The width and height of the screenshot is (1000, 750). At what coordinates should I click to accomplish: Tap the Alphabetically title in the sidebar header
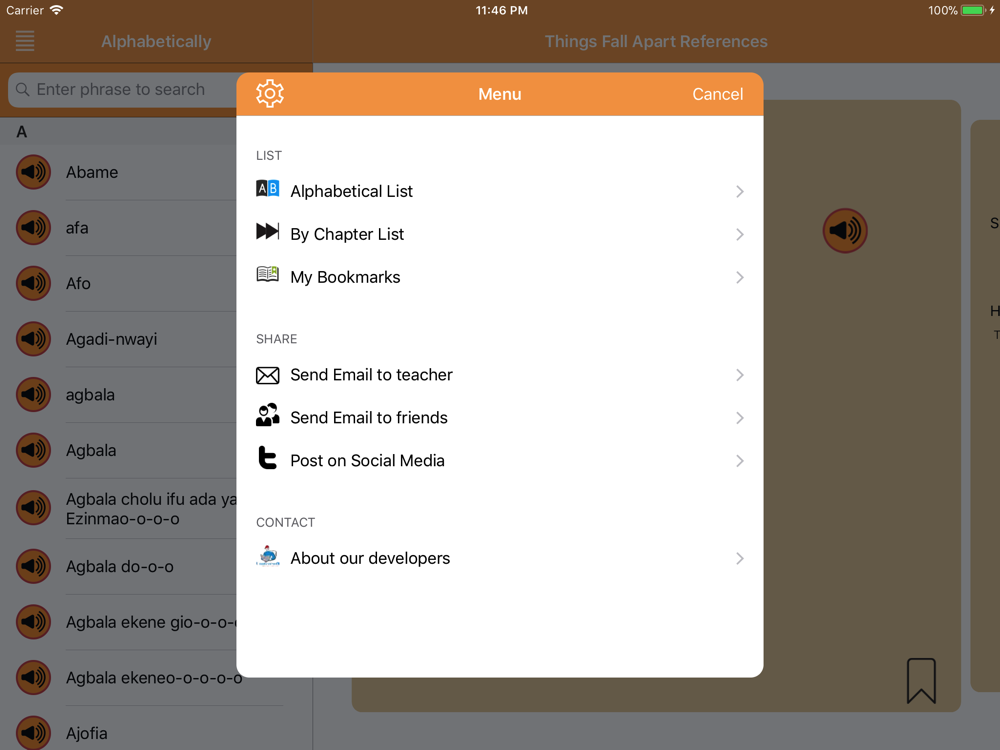(156, 41)
